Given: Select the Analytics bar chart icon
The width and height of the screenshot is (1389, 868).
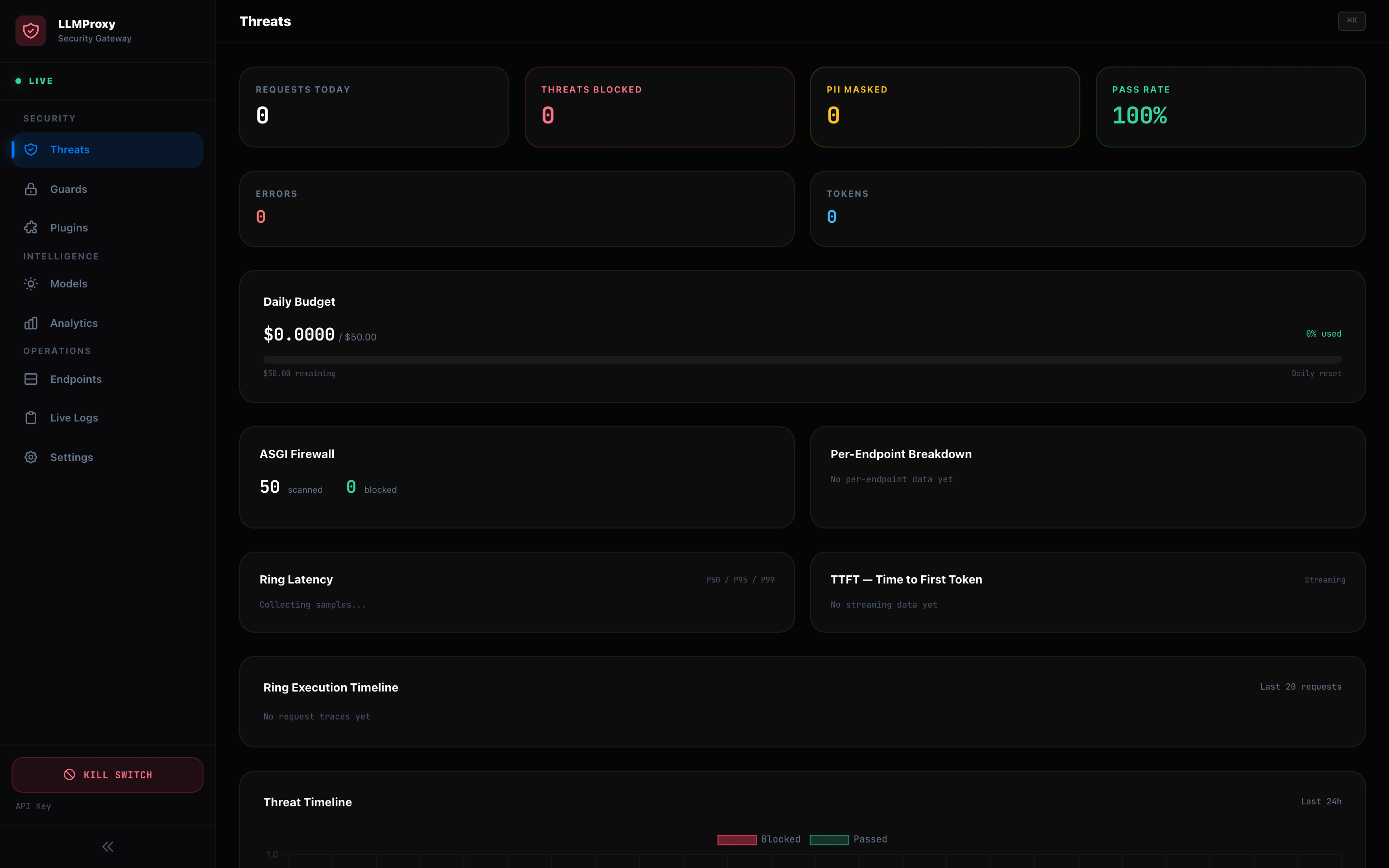Looking at the screenshot, I should tap(31, 323).
